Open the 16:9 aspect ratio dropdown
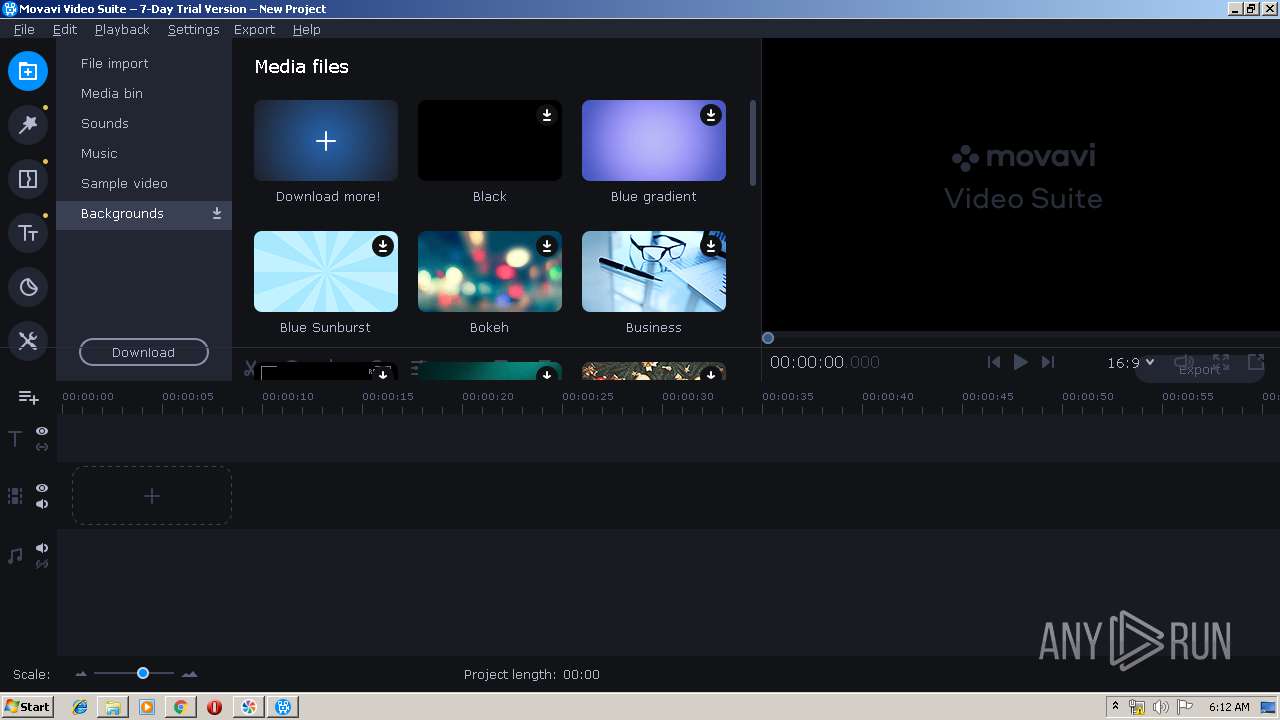 tap(1130, 363)
